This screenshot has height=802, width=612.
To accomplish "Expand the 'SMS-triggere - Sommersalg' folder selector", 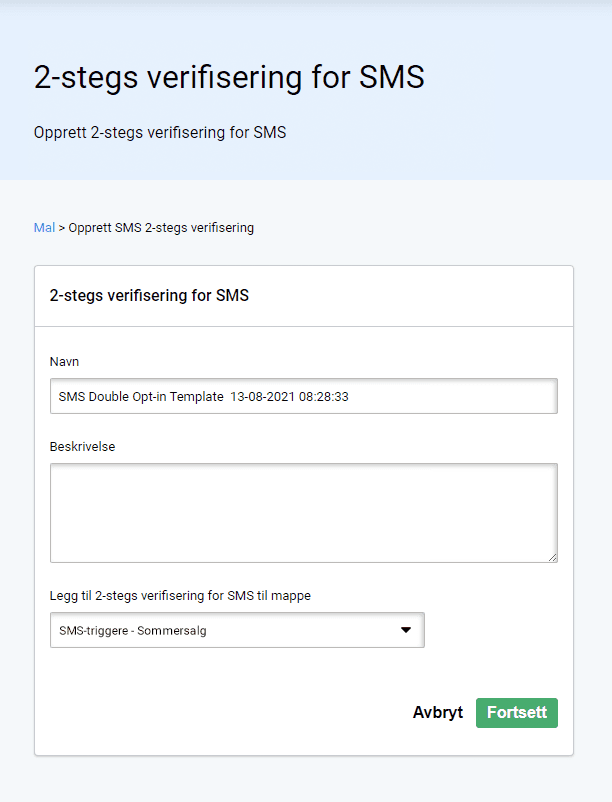I will click(x=237, y=630).
